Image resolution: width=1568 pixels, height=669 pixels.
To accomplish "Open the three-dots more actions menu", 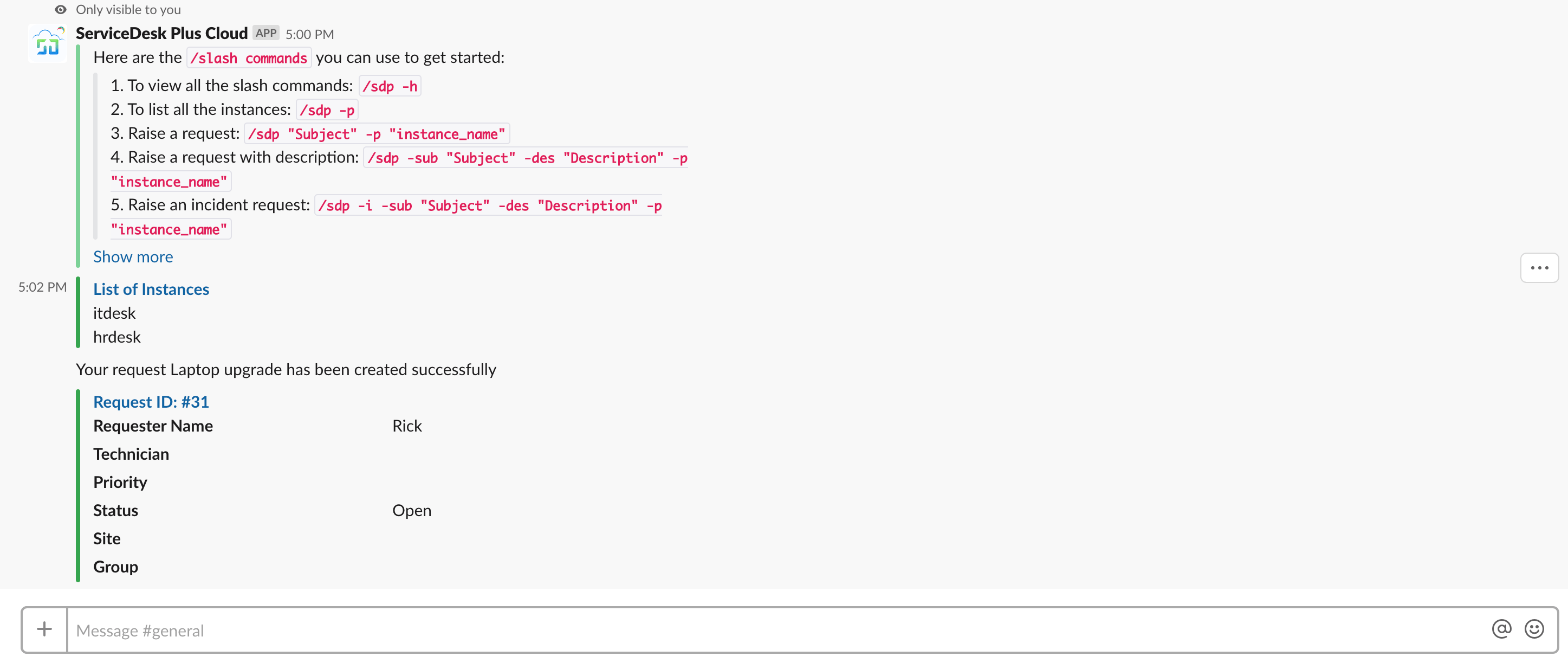I will 1539,268.
